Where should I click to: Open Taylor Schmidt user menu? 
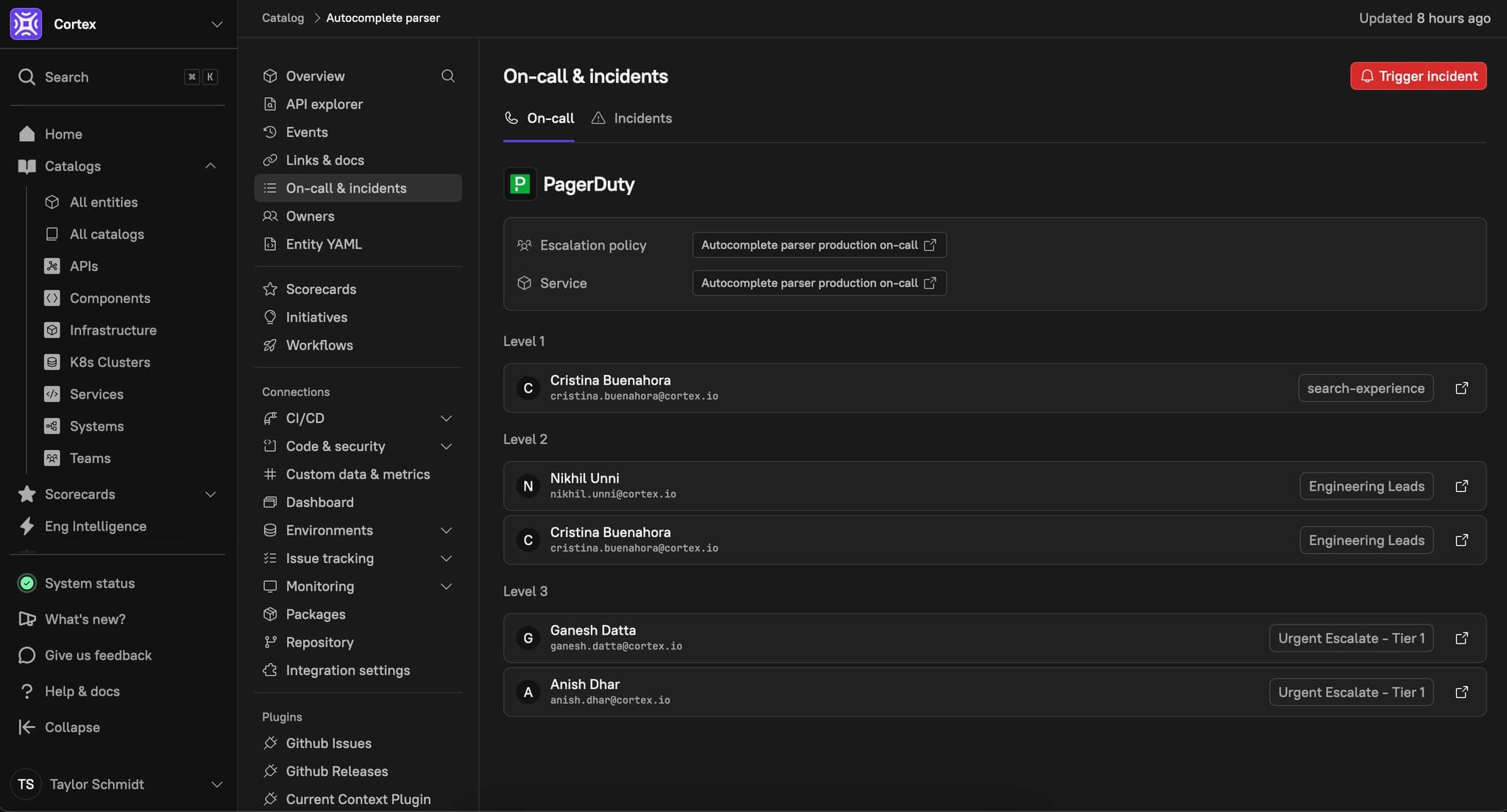pyautogui.click(x=118, y=784)
